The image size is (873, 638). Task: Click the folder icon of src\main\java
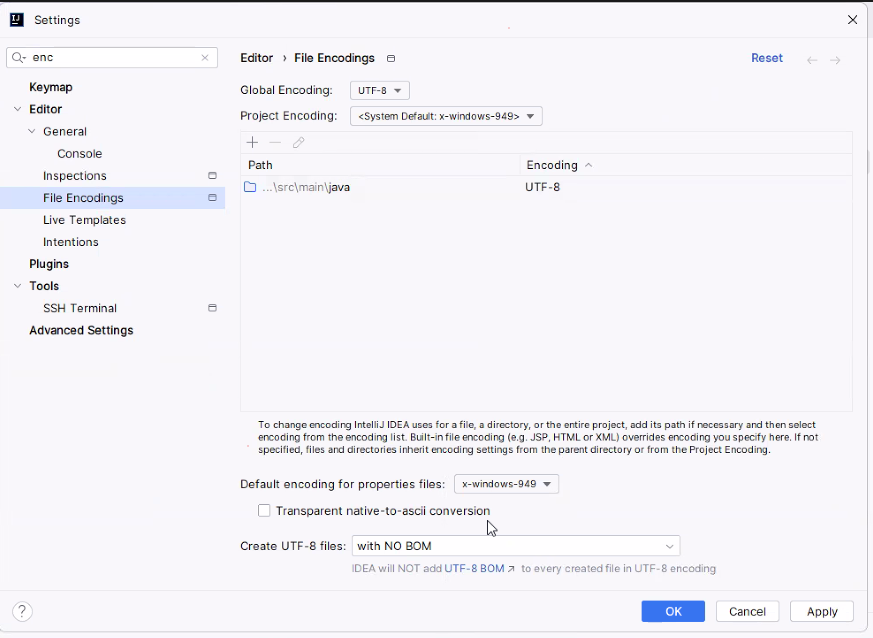click(x=250, y=187)
